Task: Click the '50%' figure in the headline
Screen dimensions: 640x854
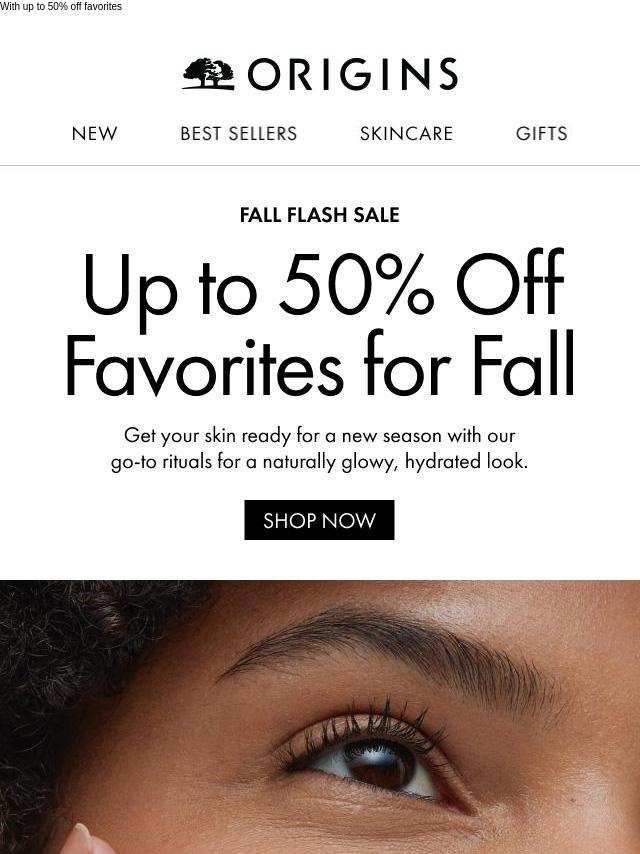Action: 356,283
